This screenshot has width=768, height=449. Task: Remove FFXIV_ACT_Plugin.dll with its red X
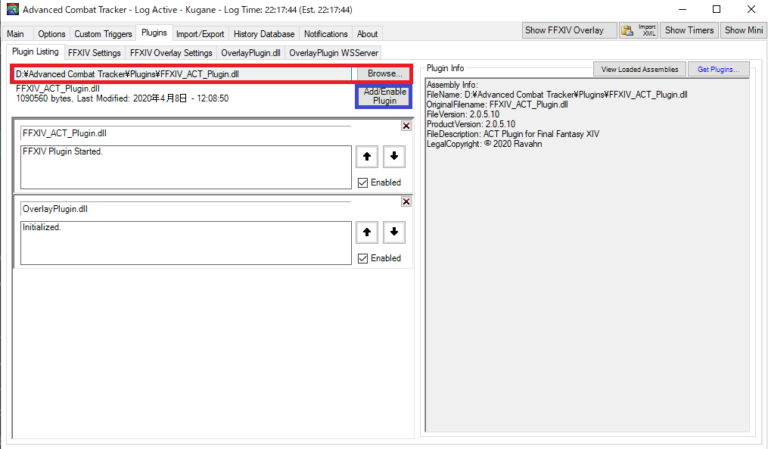(x=406, y=125)
